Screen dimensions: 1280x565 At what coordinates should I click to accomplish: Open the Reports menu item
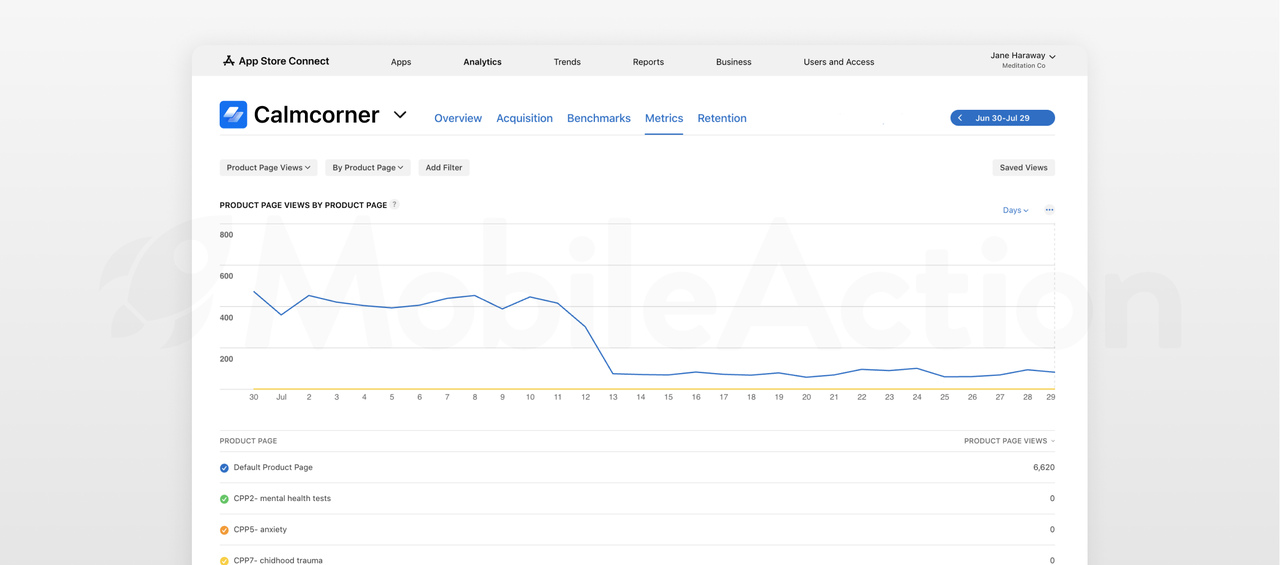click(648, 62)
